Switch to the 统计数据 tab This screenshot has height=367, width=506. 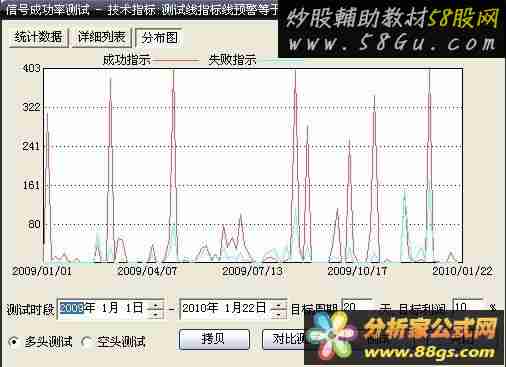[x=39, y=38]
